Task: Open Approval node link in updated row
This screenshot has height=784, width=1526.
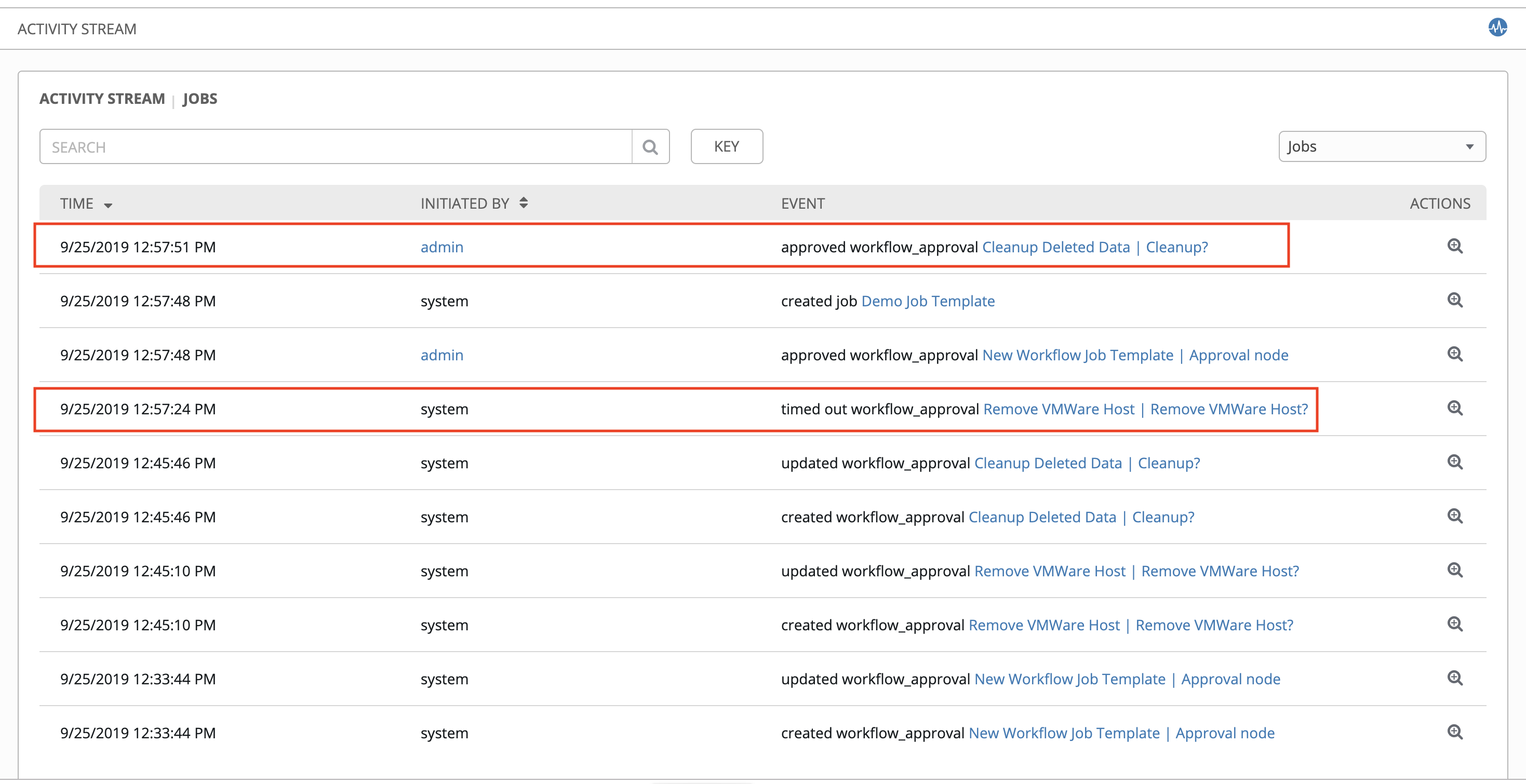Action: [1230, 679]
